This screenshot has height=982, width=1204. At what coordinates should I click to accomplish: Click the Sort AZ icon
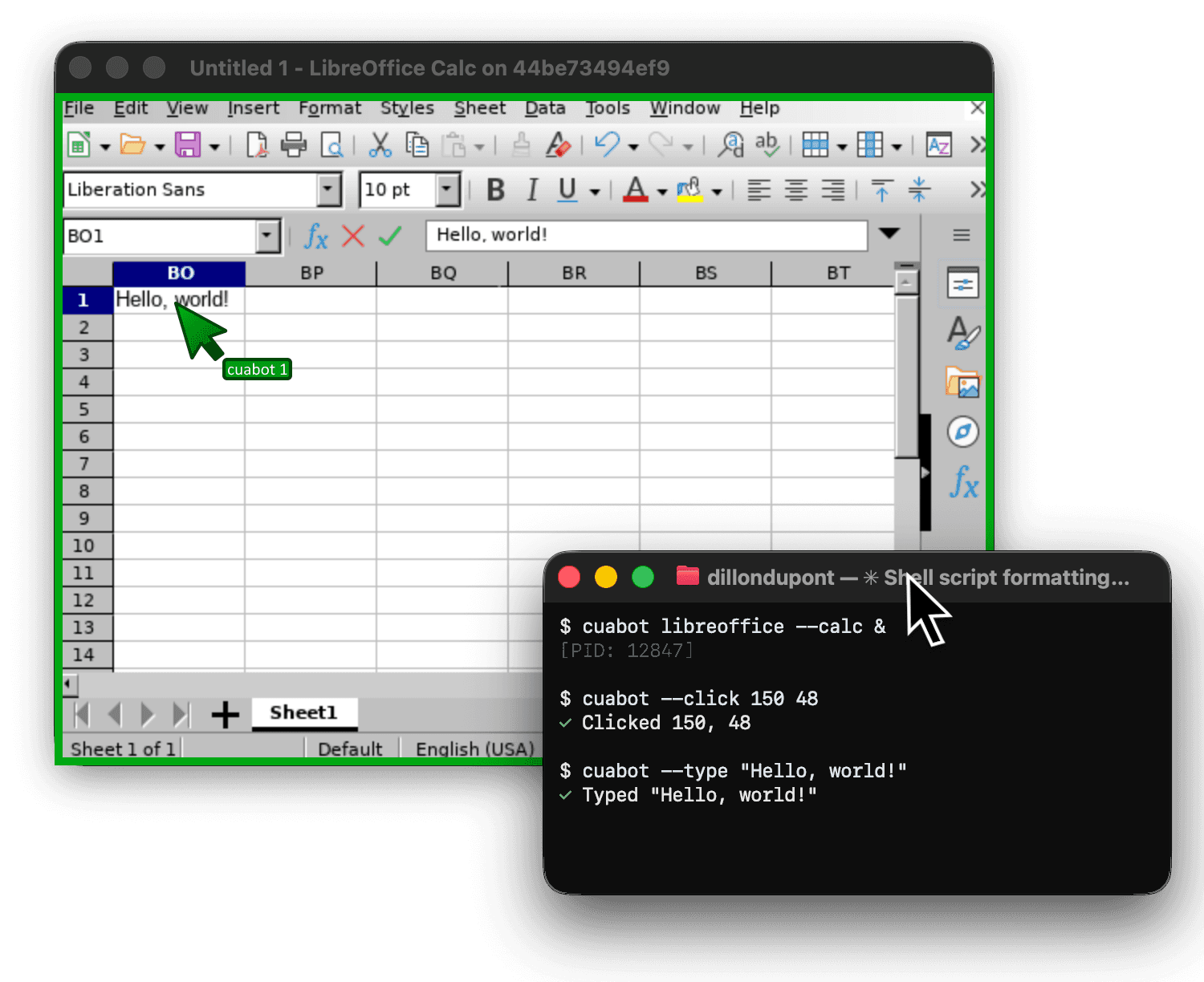pos(938,145)
